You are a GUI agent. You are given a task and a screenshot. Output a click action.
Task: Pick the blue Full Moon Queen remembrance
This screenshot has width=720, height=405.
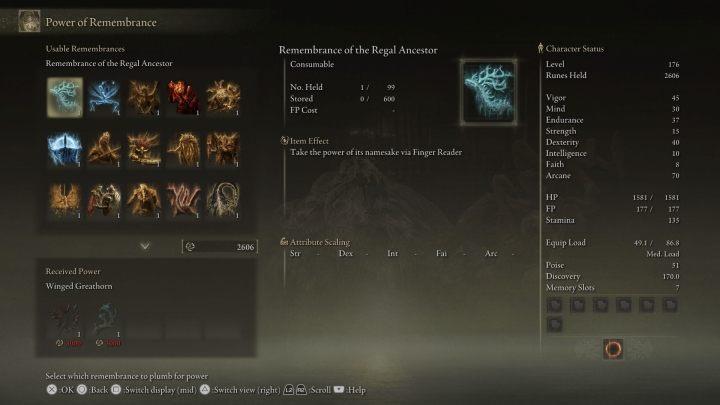(x=65, y=149)
